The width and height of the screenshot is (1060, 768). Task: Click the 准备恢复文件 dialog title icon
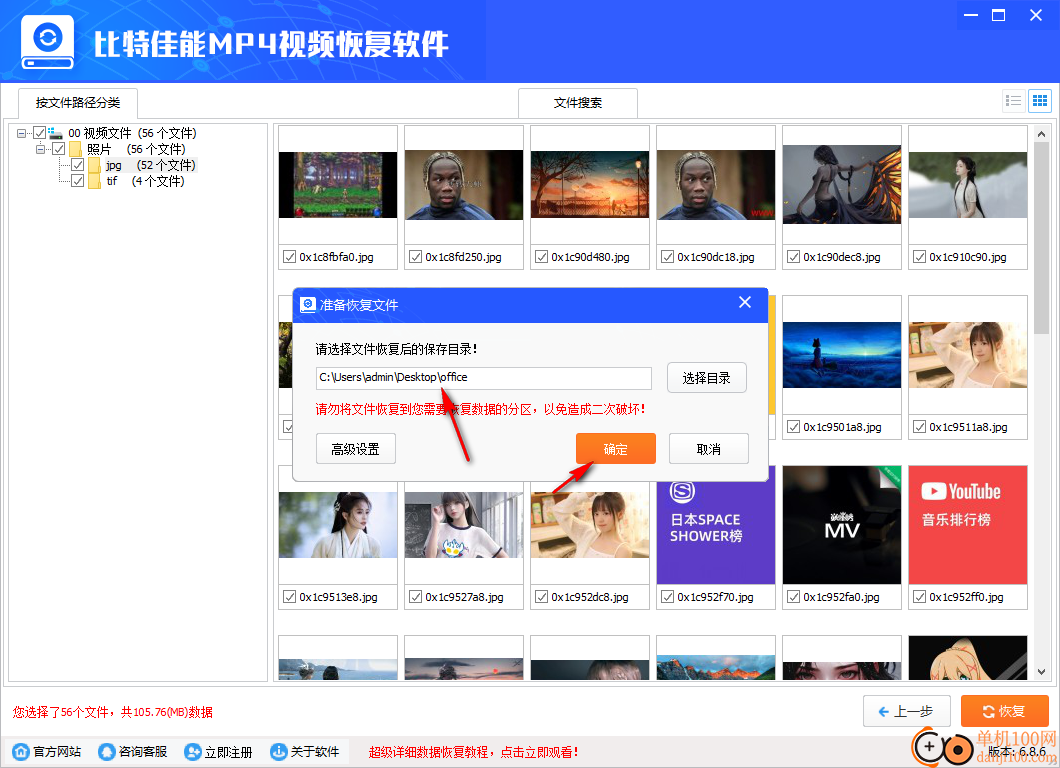[308, 305]
